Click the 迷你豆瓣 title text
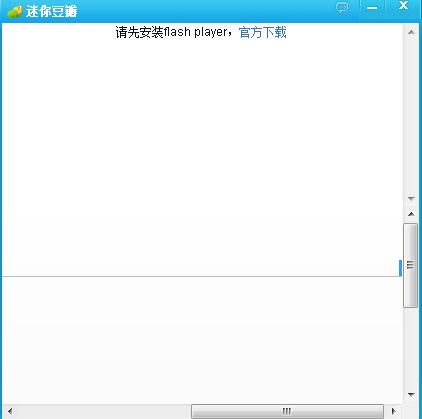The image size is (422, 419). pyautogui.click(x=52, y=12)
